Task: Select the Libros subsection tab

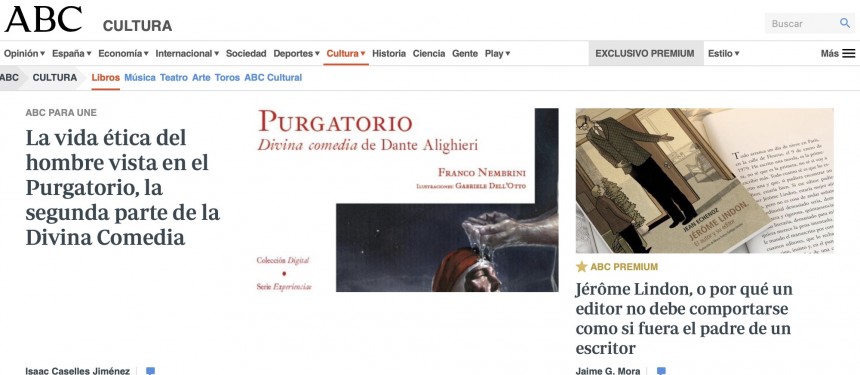Action: (x=105, y=77)
